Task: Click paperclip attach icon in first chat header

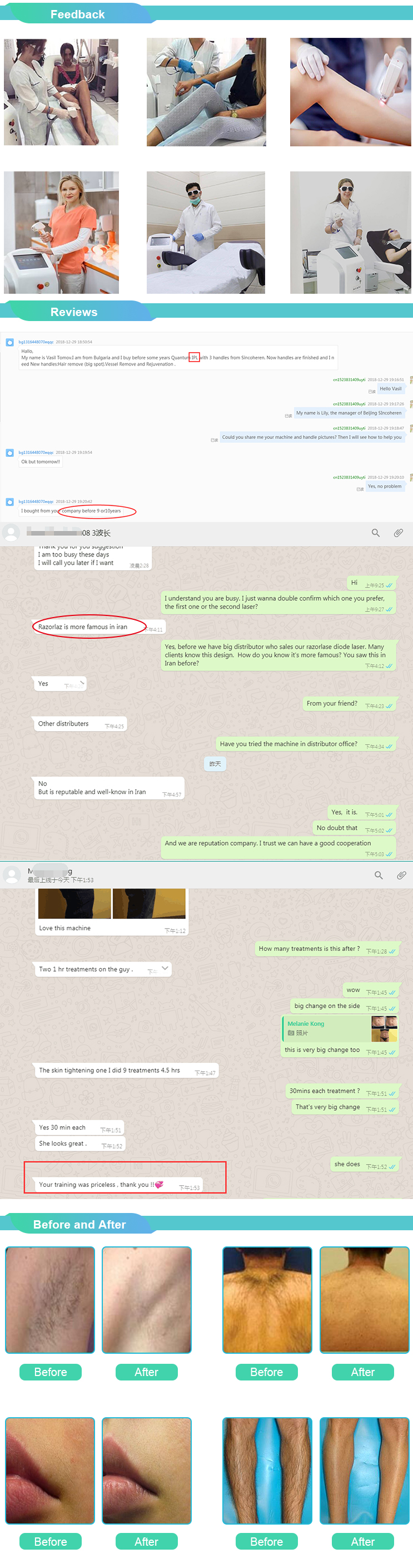Action: click(x=398, y=532)
